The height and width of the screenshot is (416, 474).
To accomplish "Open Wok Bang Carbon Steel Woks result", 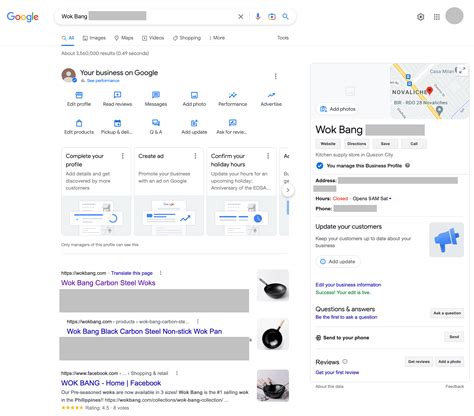I will (x=108, y=283).
